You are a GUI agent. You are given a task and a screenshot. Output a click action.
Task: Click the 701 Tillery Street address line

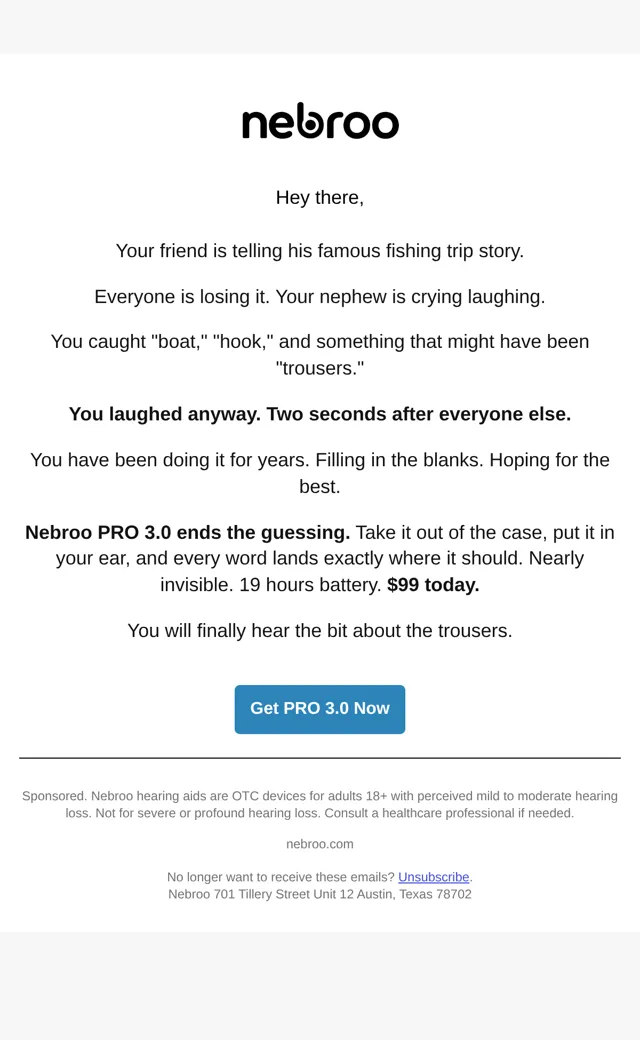click(320, 894)
